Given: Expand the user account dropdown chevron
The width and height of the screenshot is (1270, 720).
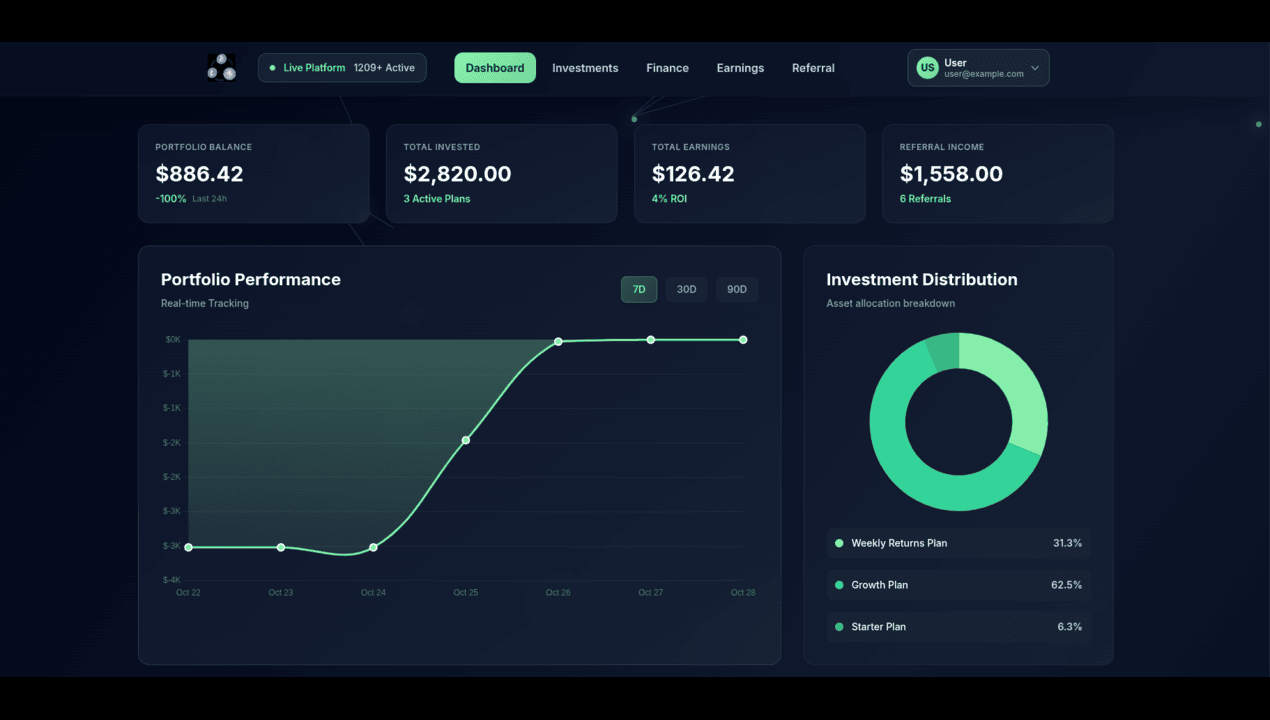Looking at the screenshot, I should tap(1035, 68).
